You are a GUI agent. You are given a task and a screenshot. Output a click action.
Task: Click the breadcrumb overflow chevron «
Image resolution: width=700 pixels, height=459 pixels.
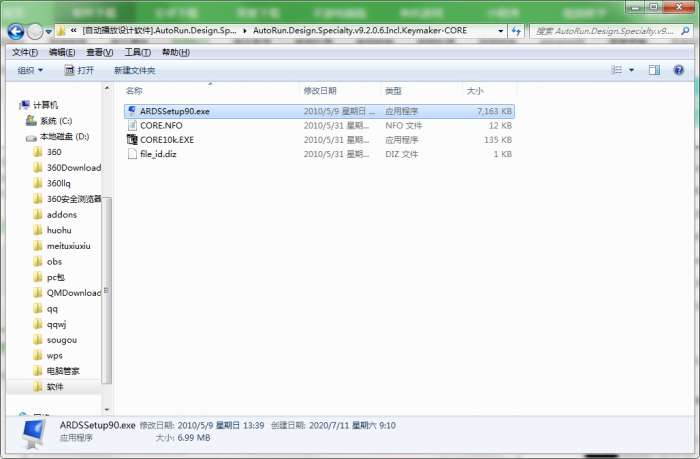(x=74, y=31)
